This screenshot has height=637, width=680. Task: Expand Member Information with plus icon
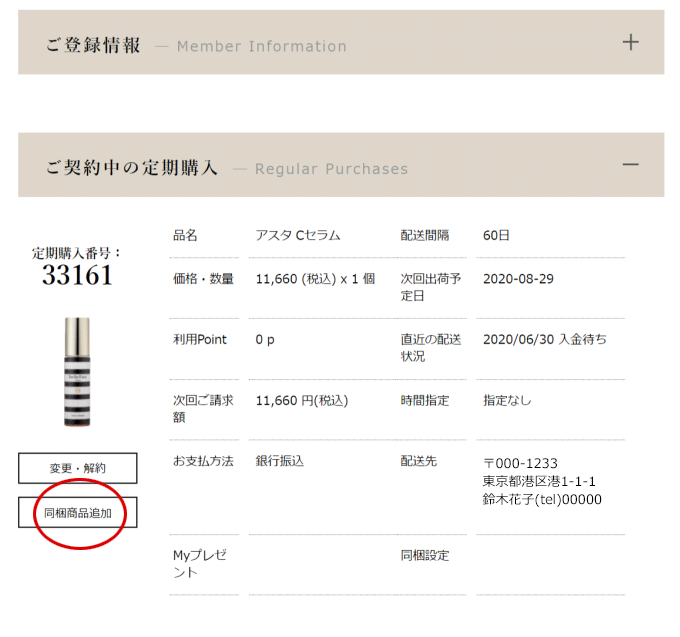coord(630,42)
